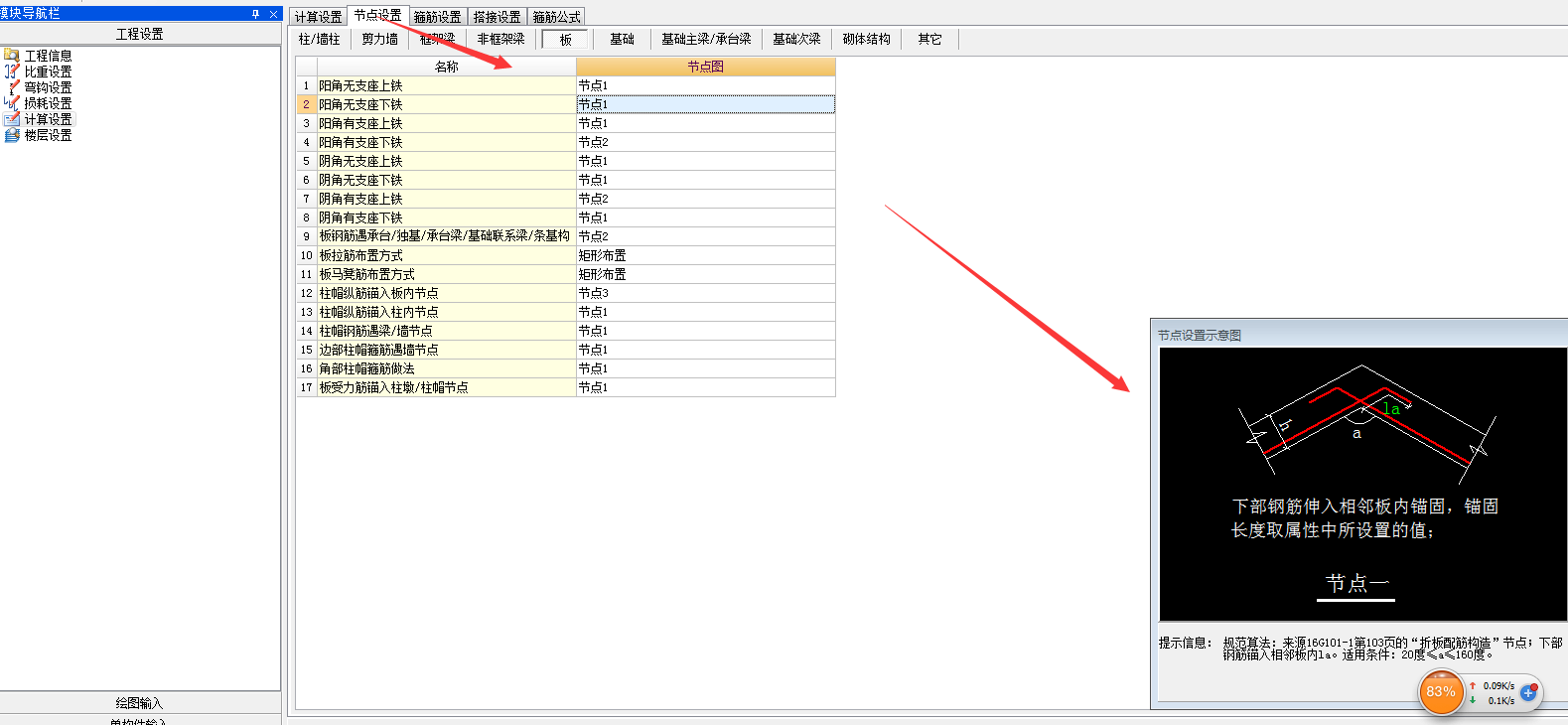This screenshot has height=725, width=1568.
Task: Select the 计算设置 icon in navigation panel
Action: tap(12, 119)
